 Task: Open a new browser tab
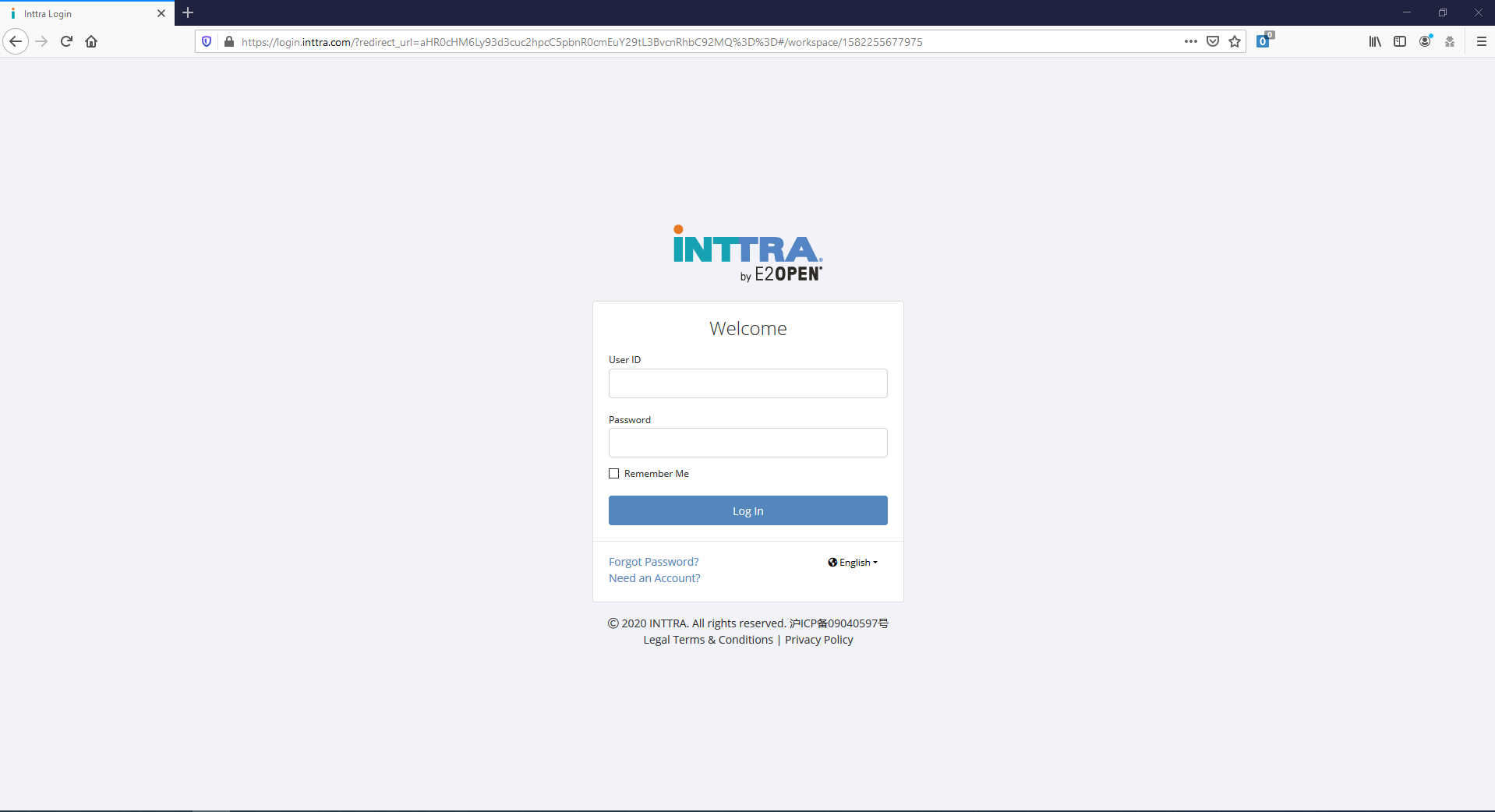(x=188, y=13)
